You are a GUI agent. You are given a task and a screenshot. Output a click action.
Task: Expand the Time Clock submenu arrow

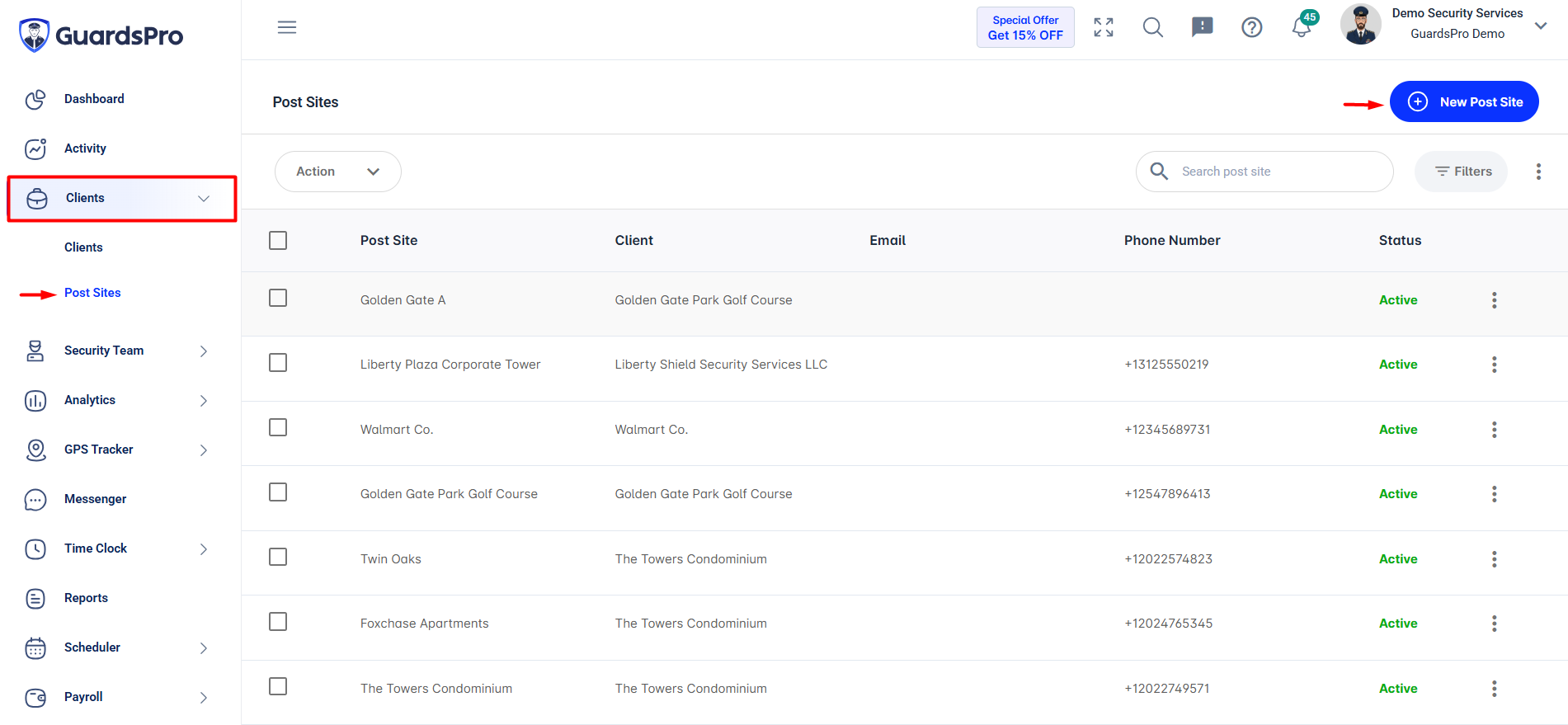point(204,549)
